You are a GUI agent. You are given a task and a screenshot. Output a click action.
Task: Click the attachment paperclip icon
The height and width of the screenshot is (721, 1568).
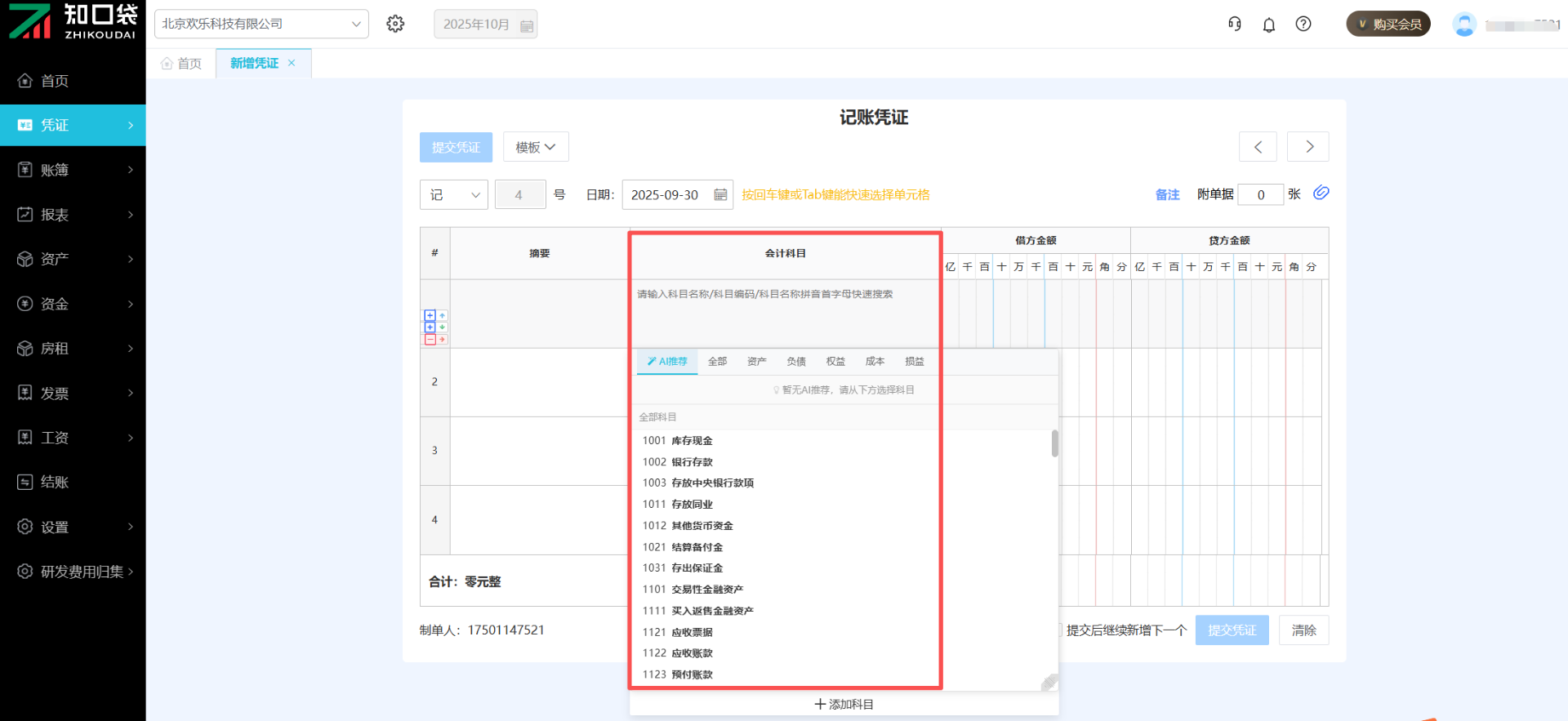point(1321,193)
